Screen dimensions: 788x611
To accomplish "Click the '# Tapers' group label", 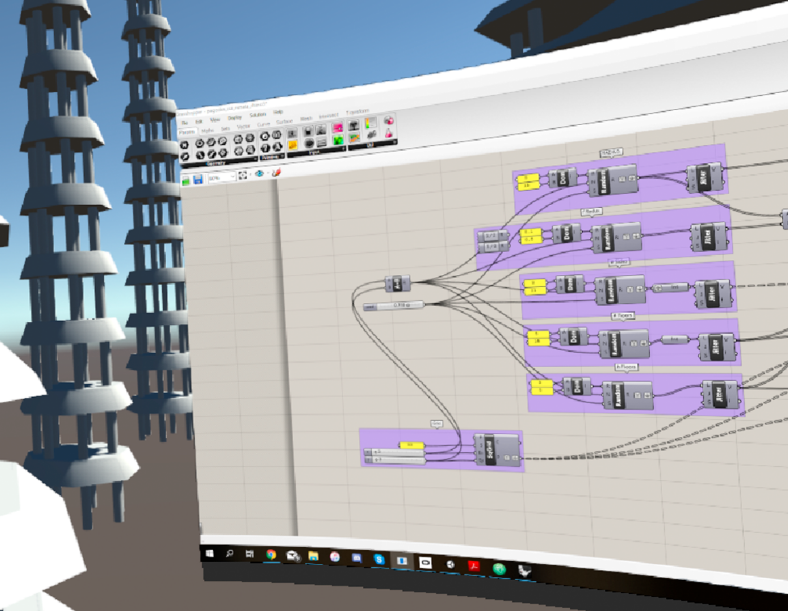I will tap(623, 316).
